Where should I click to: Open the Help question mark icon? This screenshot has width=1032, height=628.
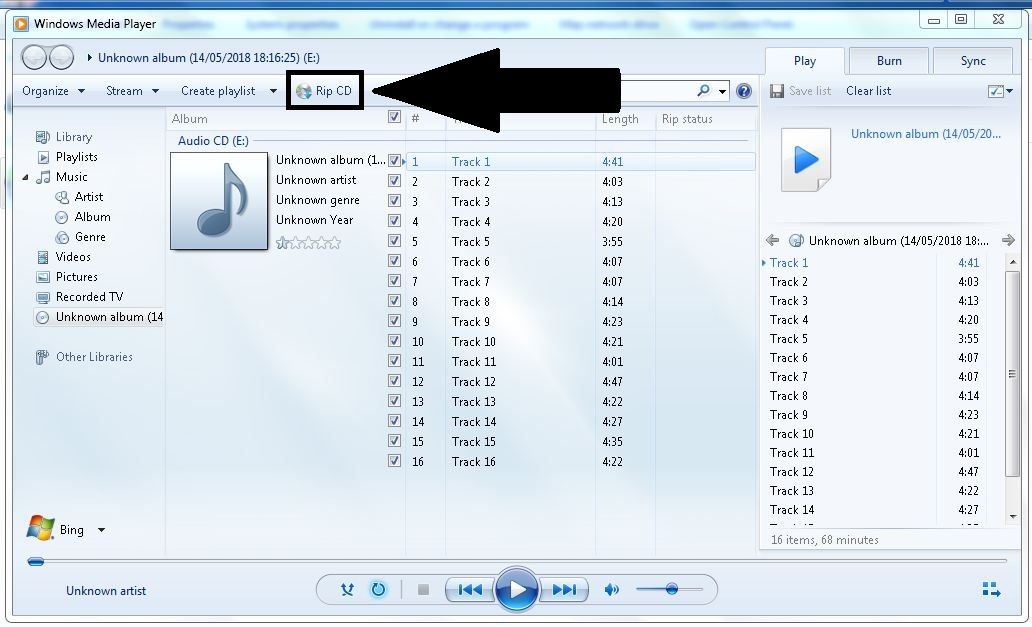click(744, 91)
